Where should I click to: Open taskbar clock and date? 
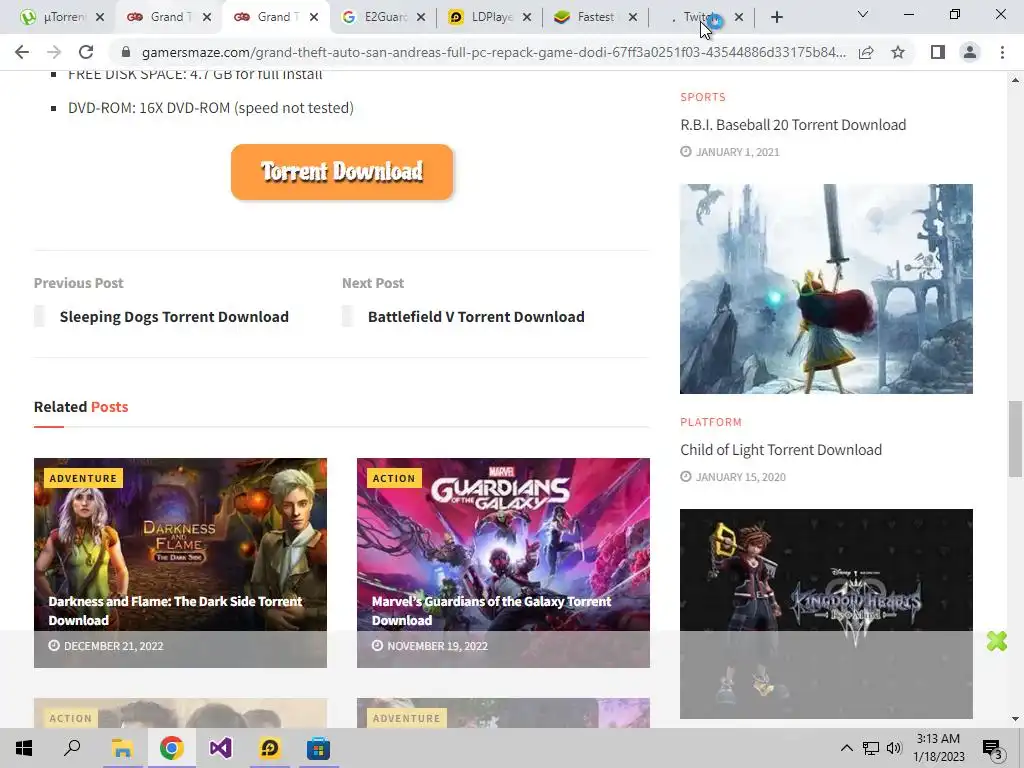pyautogui.click(x=938, y=748)
